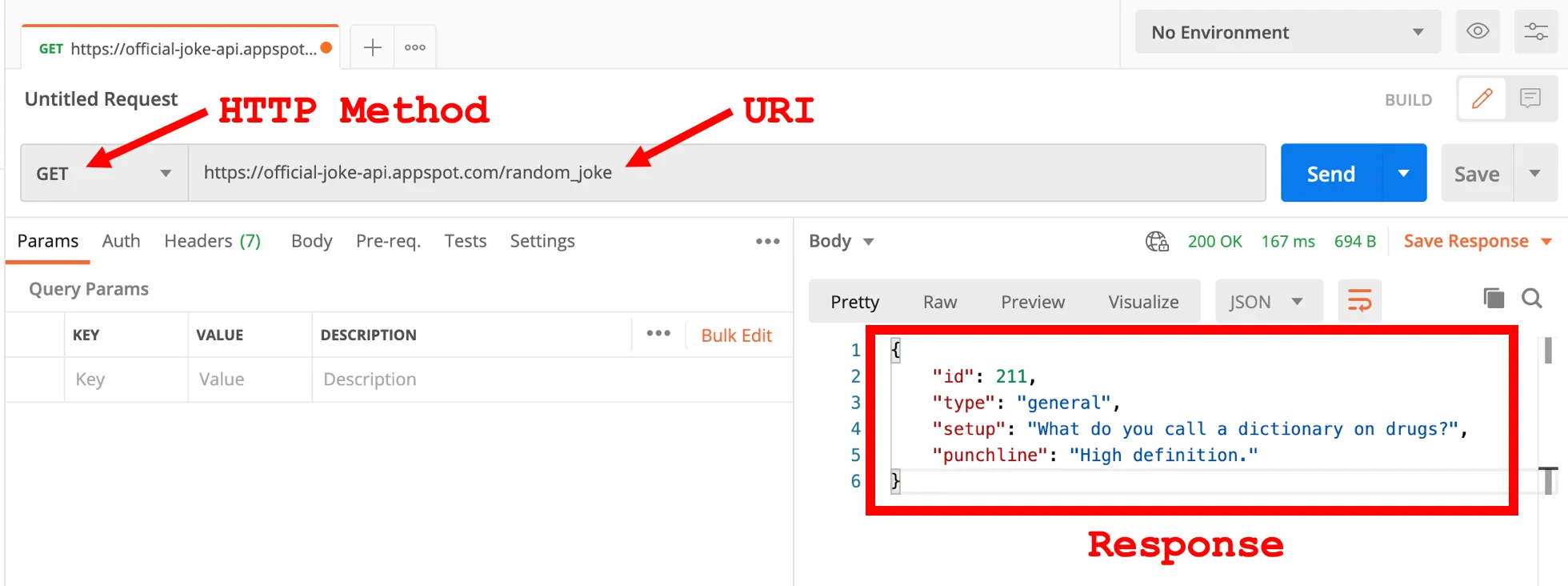1568x586 pixels.
Task: Toggle the response line wrap icon
Action: coord(1359,301)
